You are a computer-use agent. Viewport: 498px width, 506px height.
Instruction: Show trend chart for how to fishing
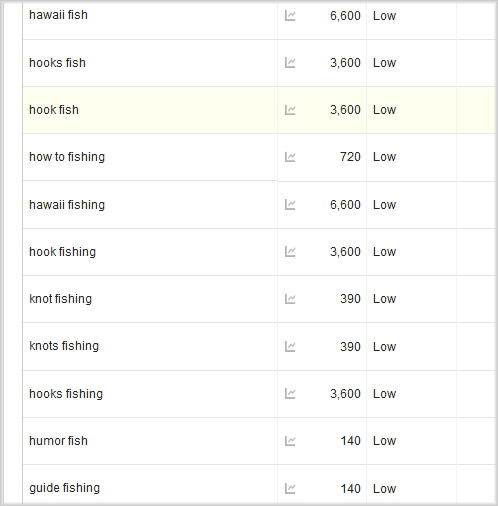click(290, 157)
